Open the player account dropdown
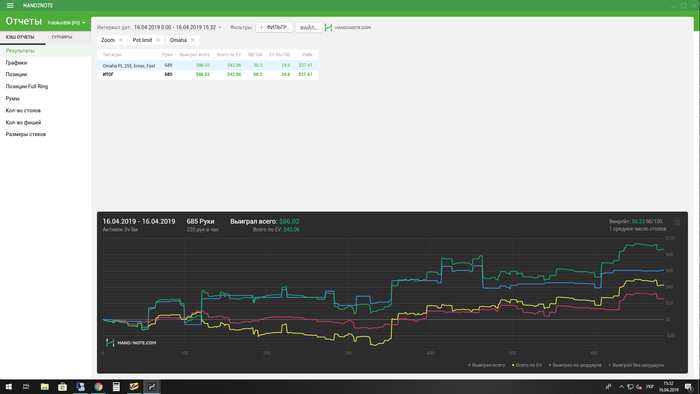The height and width of the screenshot is (394, 700). 67,23
